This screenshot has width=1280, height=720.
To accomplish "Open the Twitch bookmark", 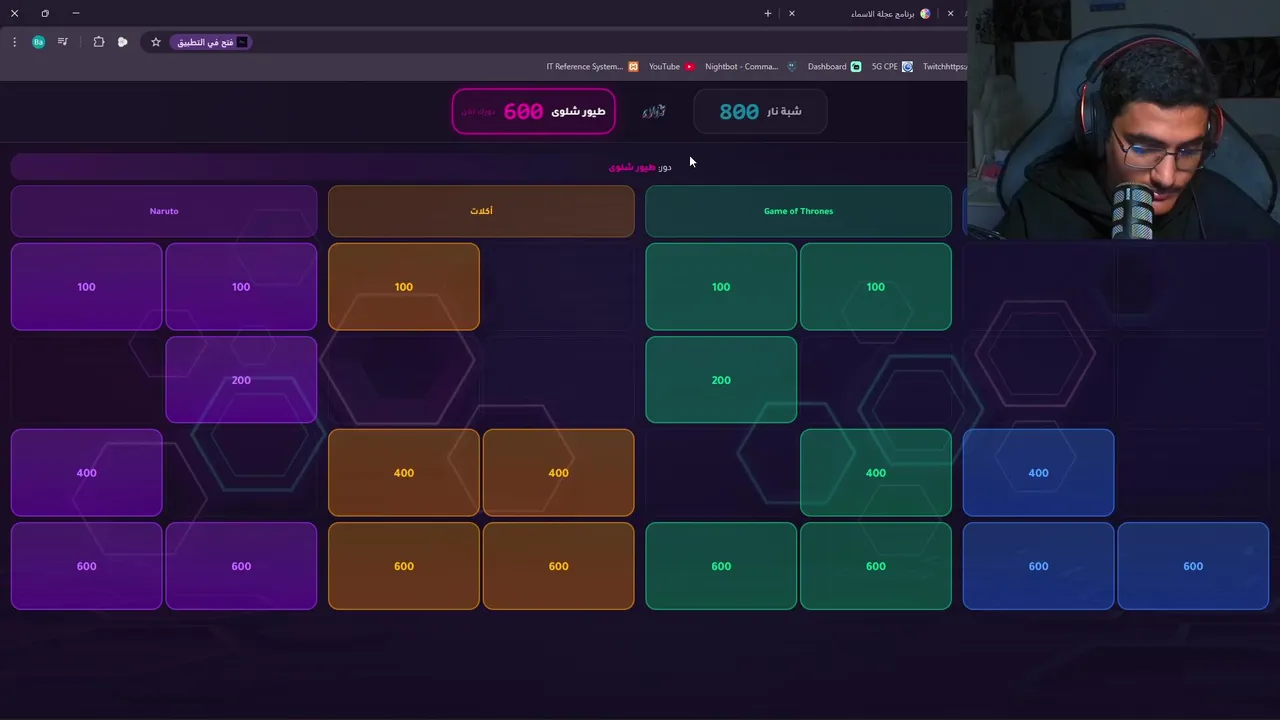I will [944, 67].
